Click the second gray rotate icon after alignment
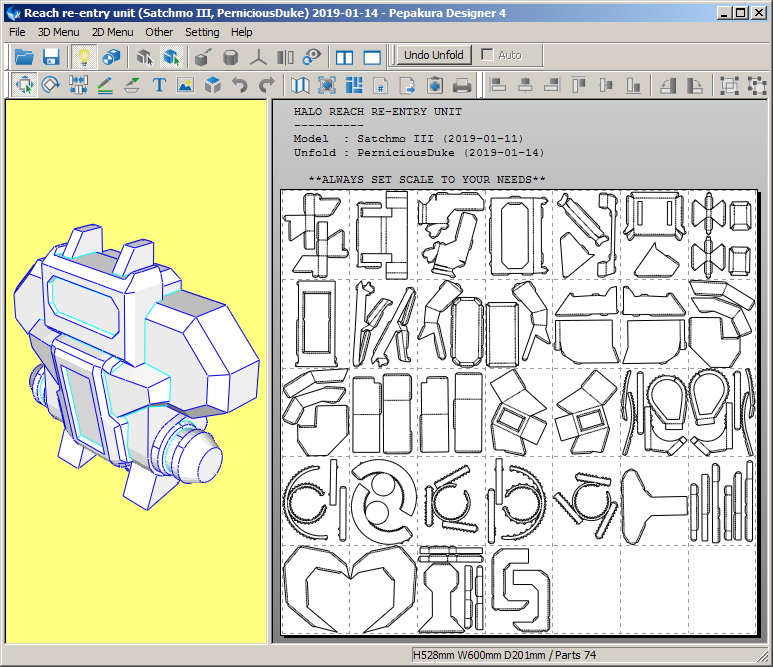Viewport: 773px width, 667px height. click(695, 85)
